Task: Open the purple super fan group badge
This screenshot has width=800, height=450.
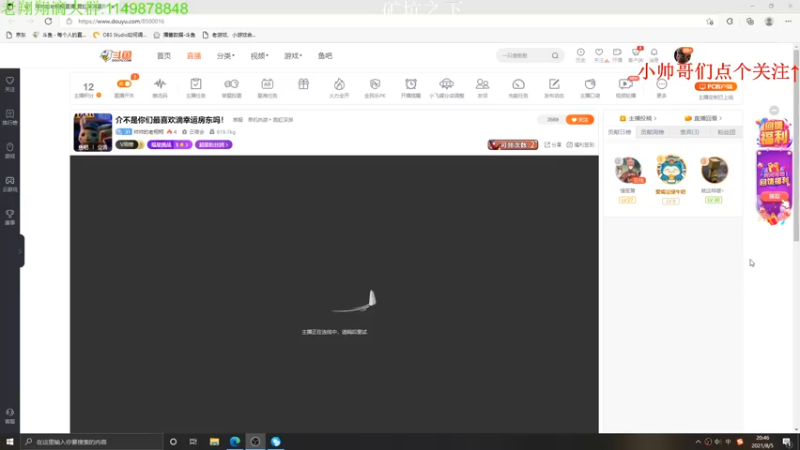Action: pos(213,145)
